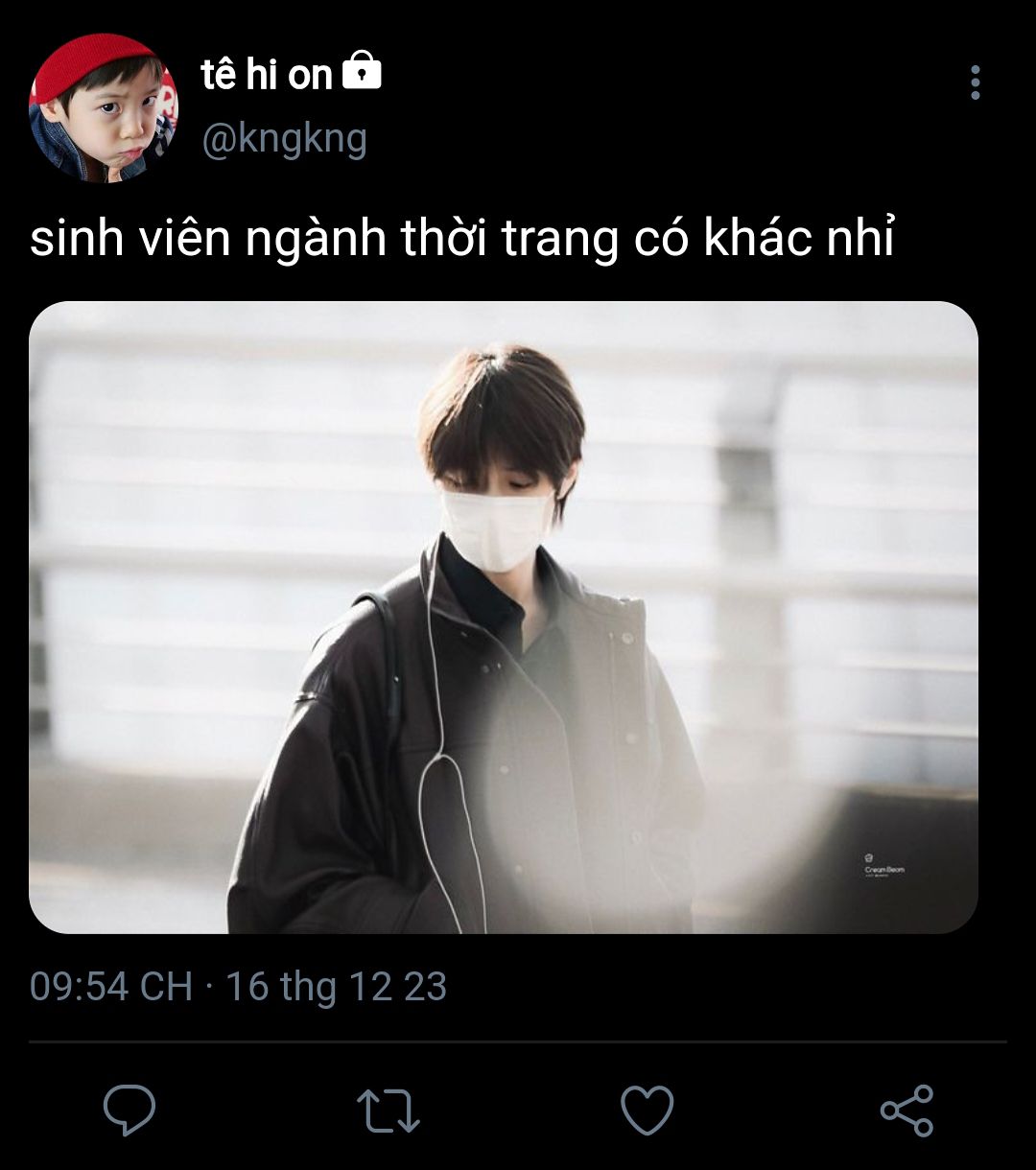Visit the @kngkng handle profile
The height and width of the screenshot is (1170, 1036).
(x=284, y=139)
